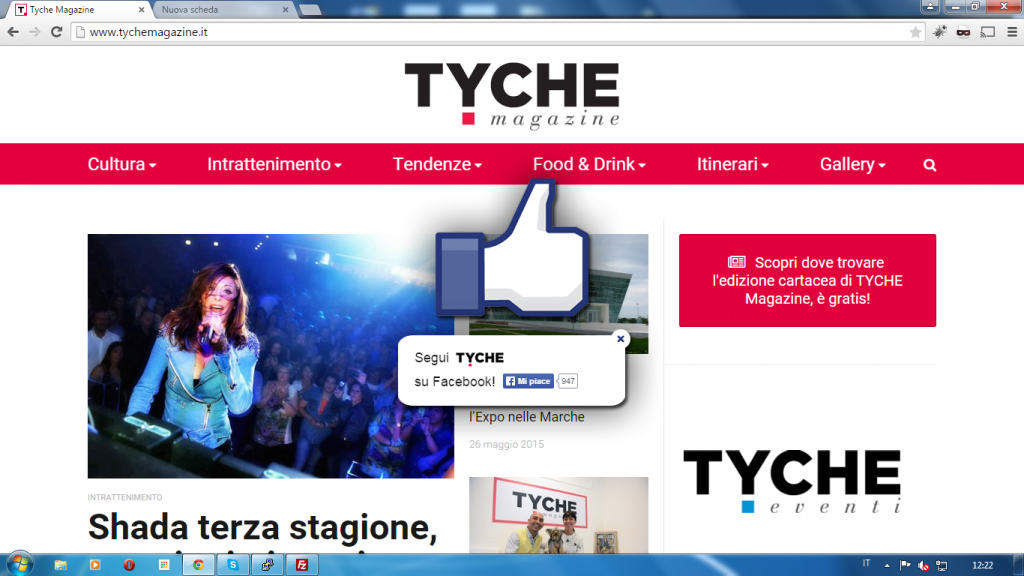
Task: Open the Shada concert featured image
Action: pos(270,356)
